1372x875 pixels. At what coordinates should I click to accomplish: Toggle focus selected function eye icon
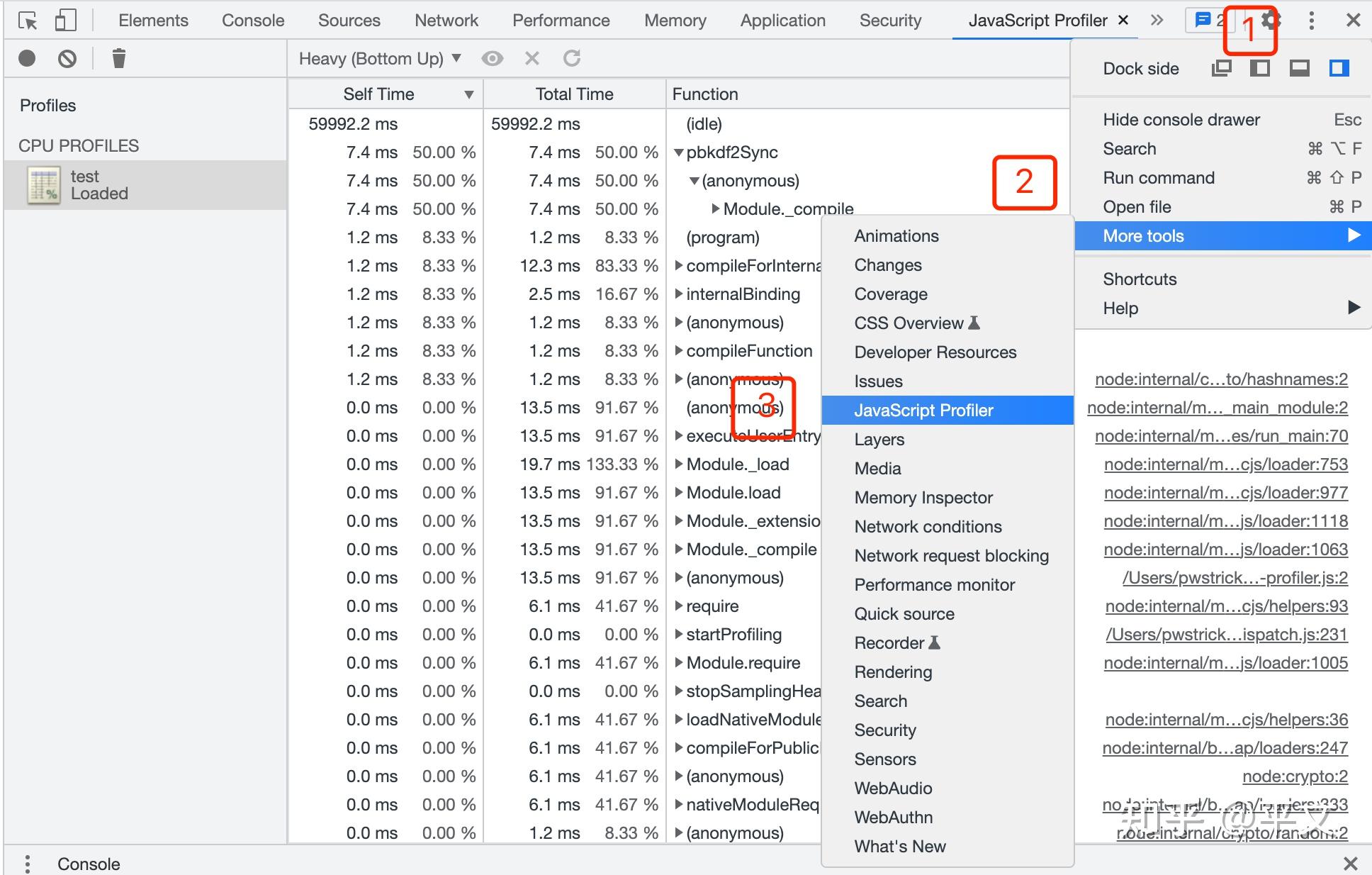pos(493,58)
